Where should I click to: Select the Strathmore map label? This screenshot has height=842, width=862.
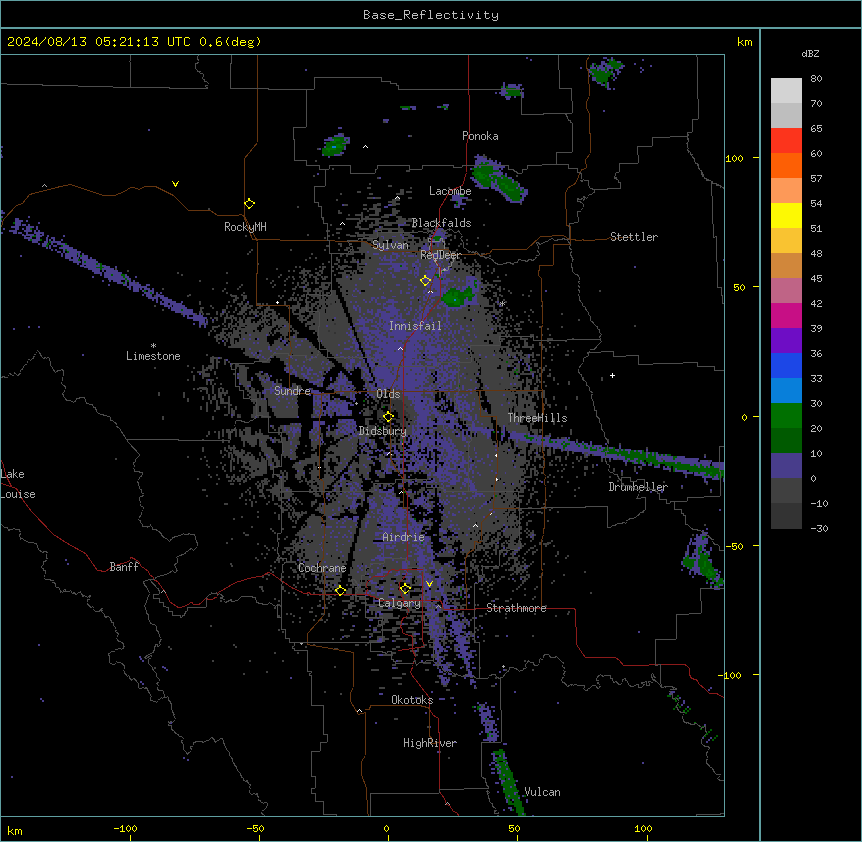tap(516, 608)
